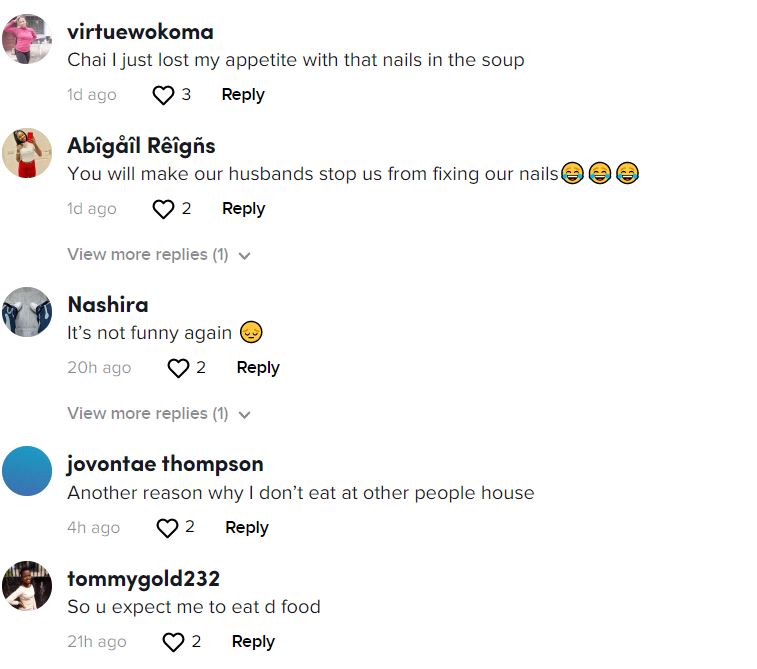Expand more replies under Abîgåîl Rêîgñs's comment

(x=158, y=255)
